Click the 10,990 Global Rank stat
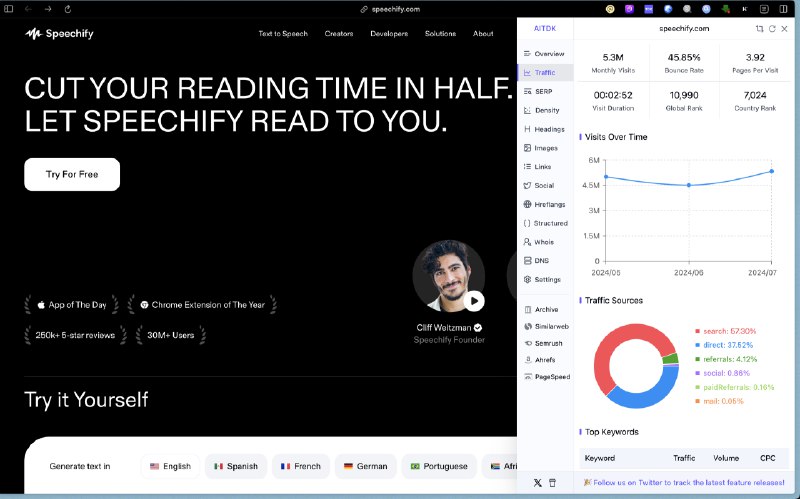Screen dimensions: 800x499 [x=684, y=101]
